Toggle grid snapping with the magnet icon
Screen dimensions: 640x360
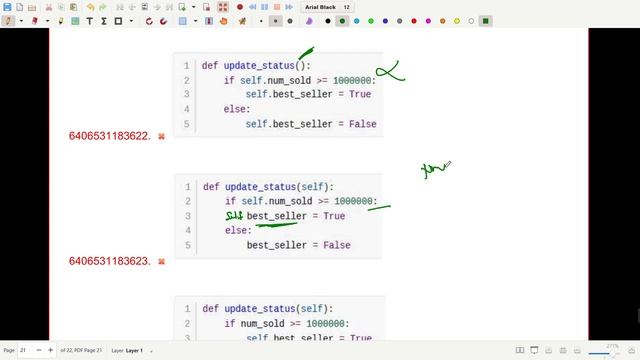pos(163,21)
